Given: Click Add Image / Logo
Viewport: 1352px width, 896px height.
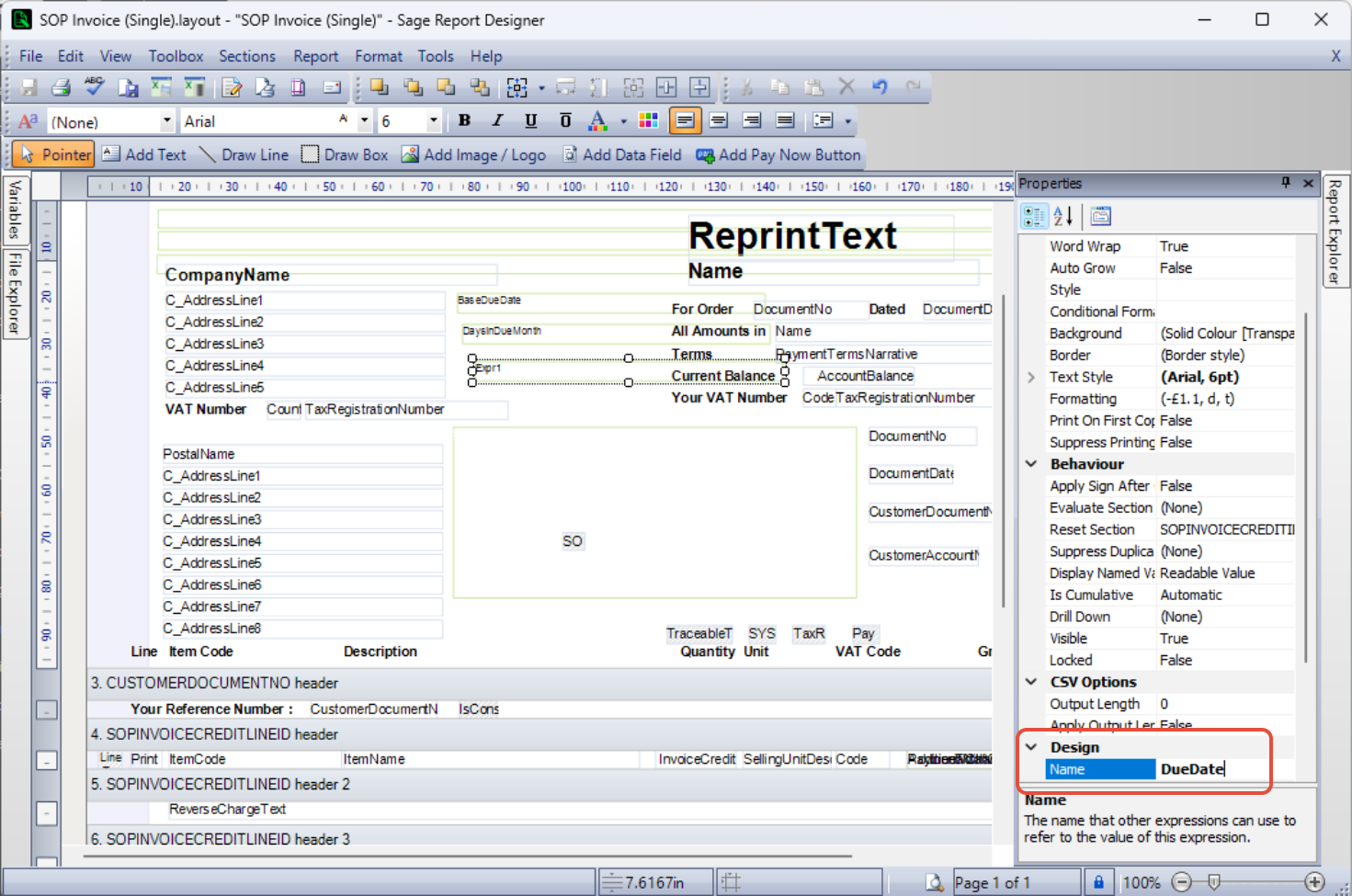Looking at the screenshot, I should 473,154.
